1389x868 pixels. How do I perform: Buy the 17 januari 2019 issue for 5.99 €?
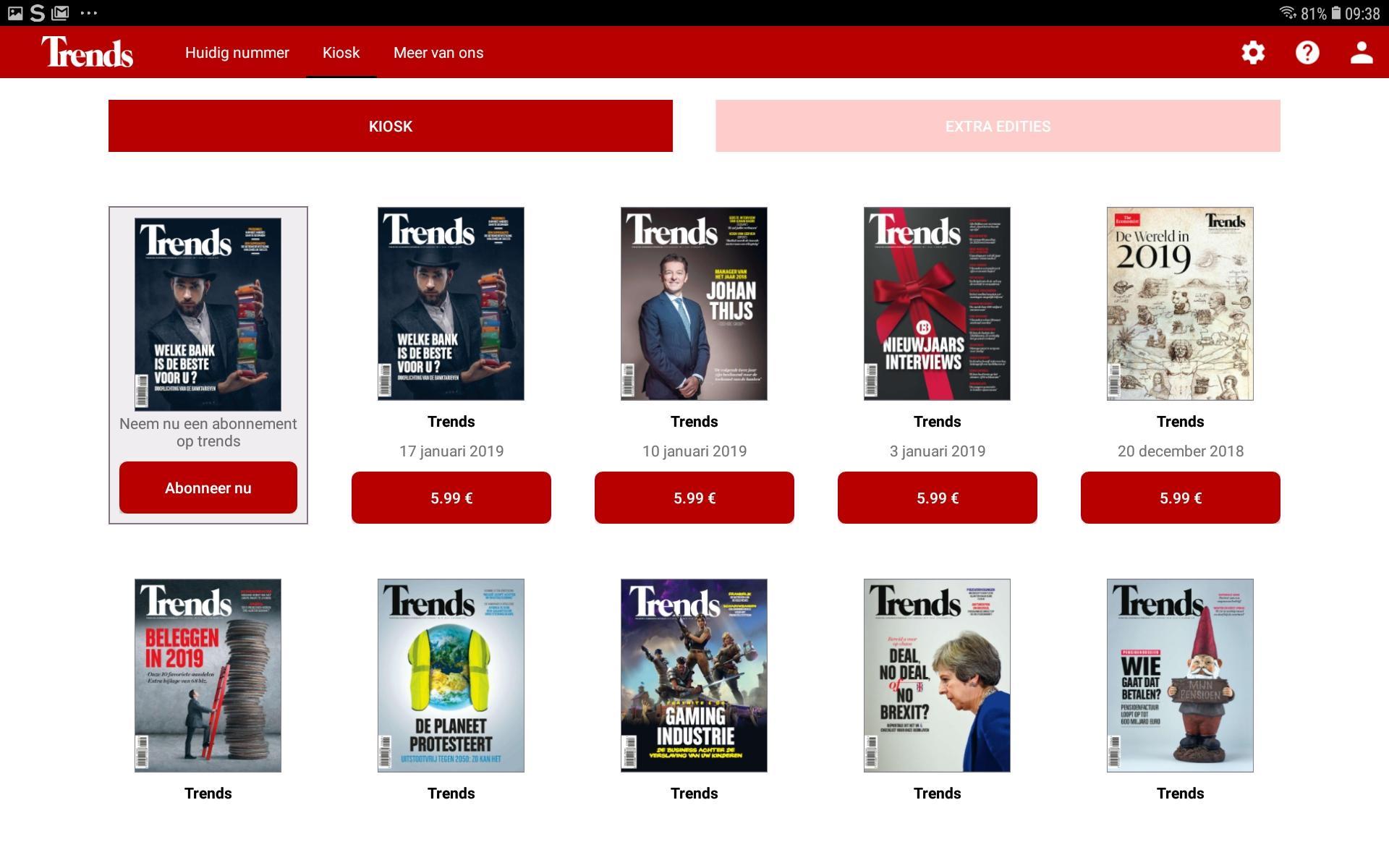click(451, 498)
